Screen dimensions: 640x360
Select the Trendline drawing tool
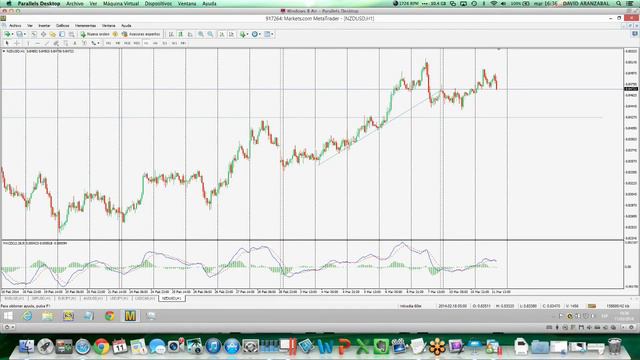[x=47, y=43]
